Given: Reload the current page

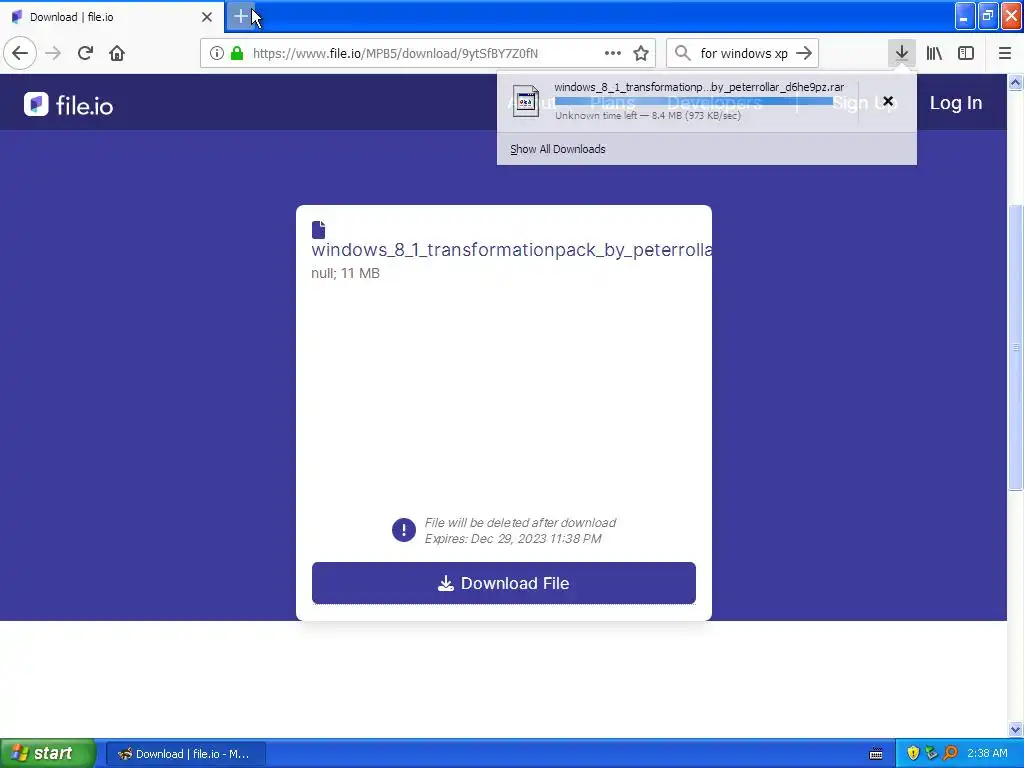Looking at the screenshot, I should [x=85, y=53].
